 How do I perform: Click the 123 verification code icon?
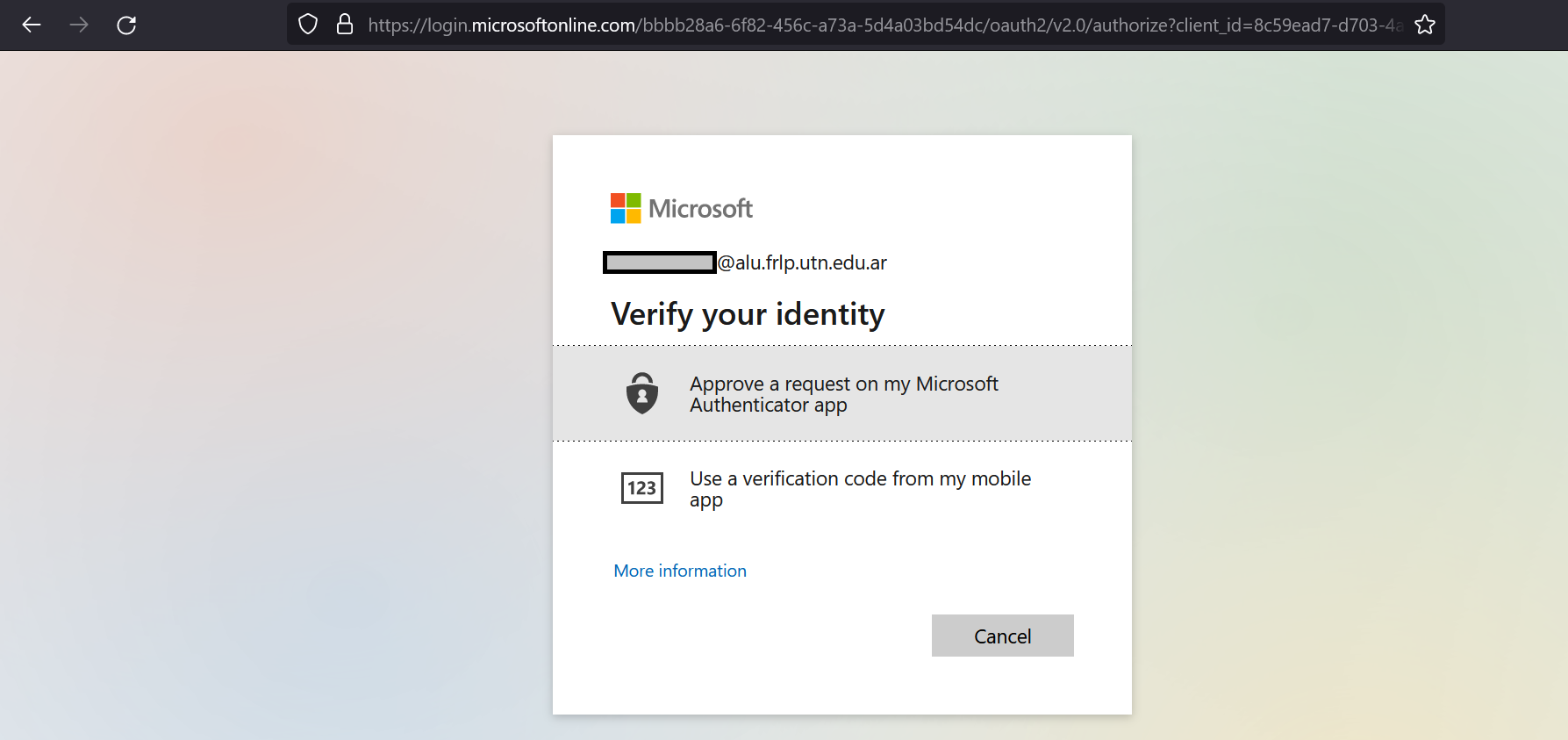coord(642,488)
